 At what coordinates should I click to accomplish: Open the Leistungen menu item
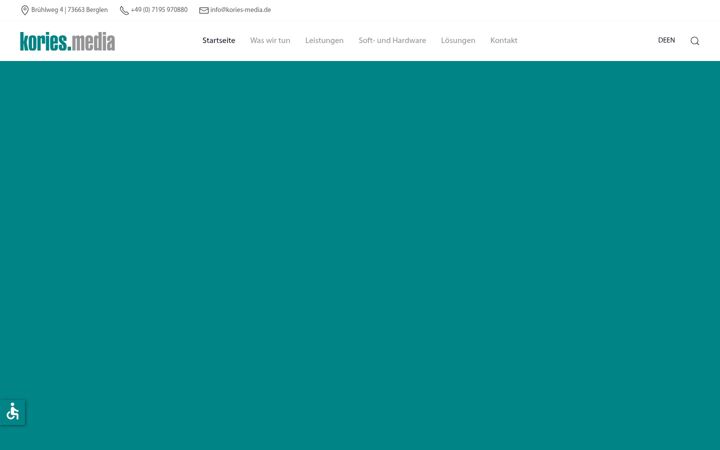click(x=324, y=40)
